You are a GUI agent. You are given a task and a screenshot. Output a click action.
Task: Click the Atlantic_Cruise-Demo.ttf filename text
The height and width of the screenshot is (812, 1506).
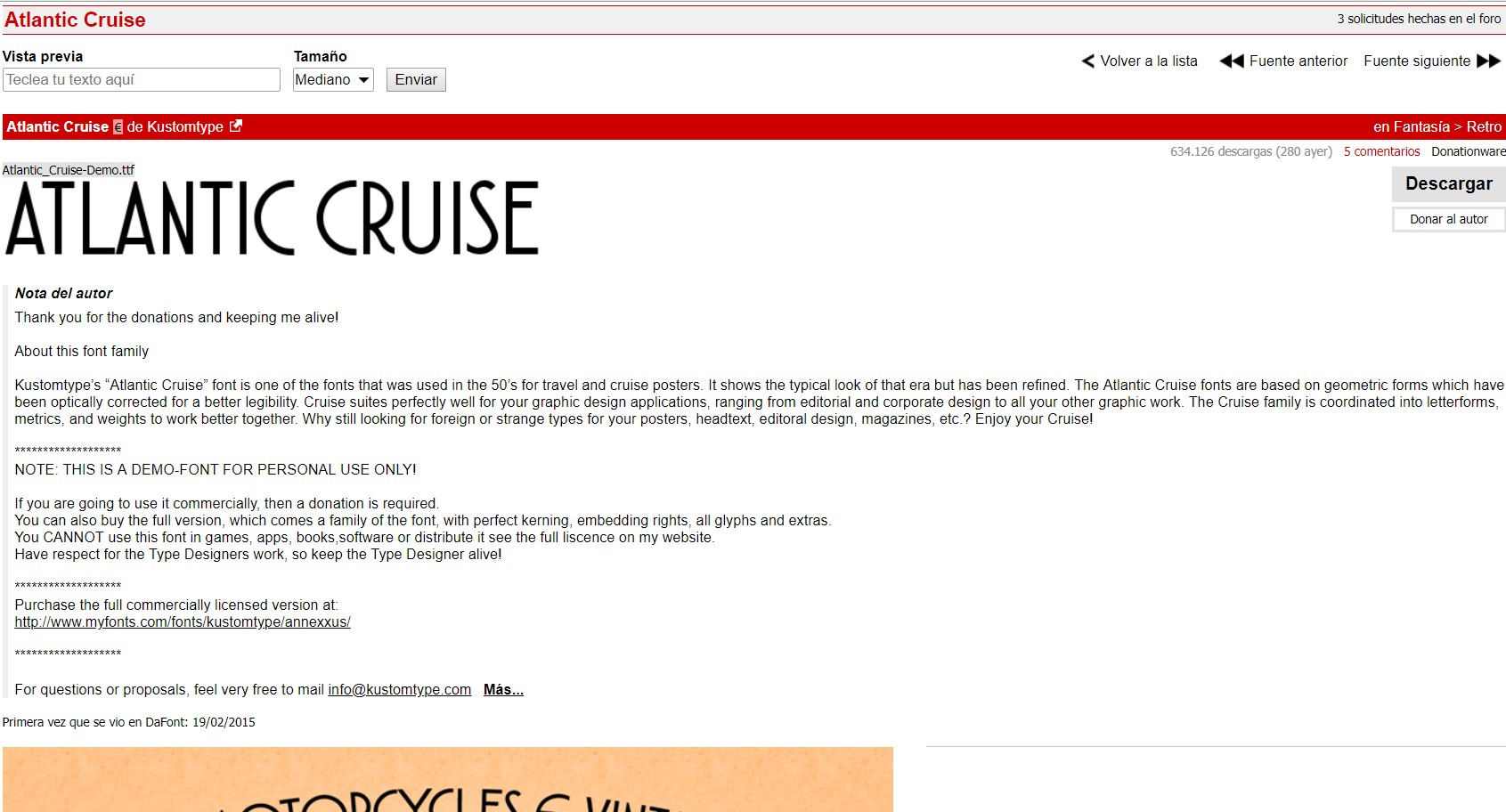coord(69,170)
